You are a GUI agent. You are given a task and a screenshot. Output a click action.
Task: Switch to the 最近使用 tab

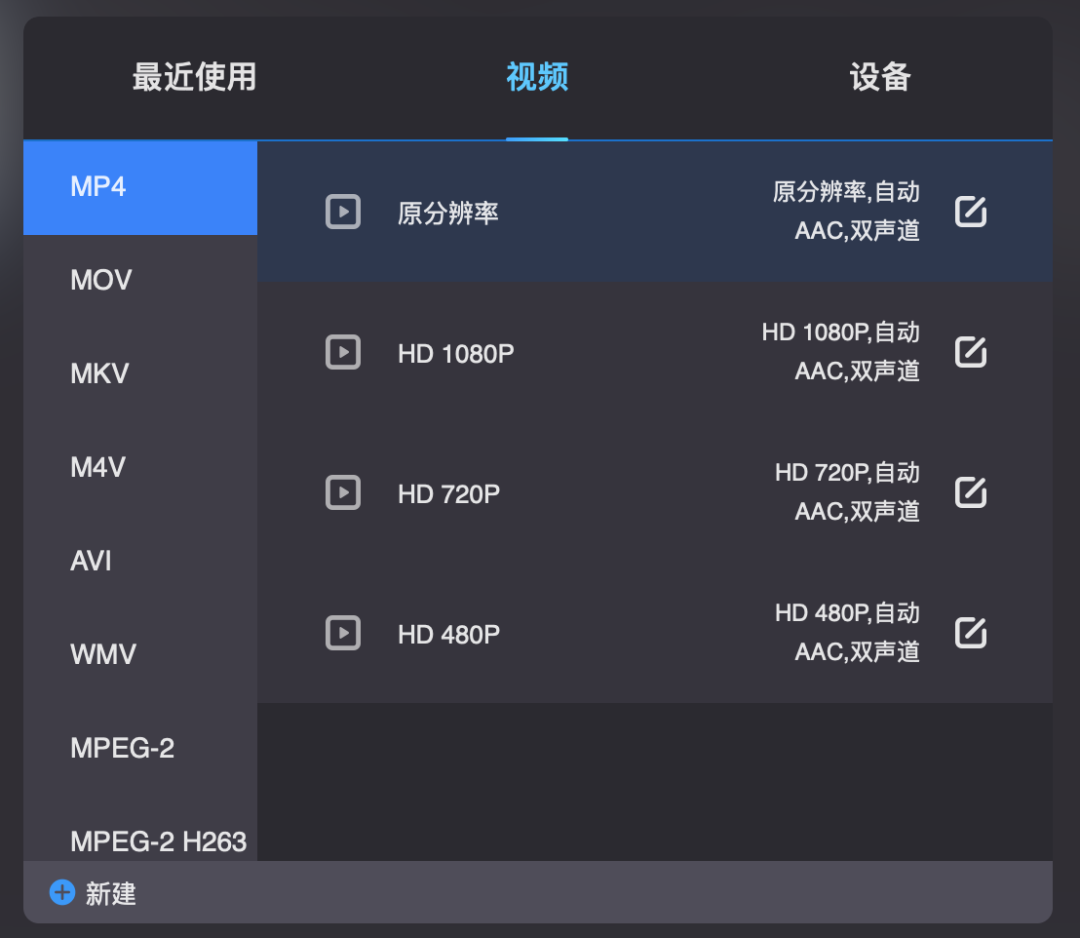click(194, 77)
